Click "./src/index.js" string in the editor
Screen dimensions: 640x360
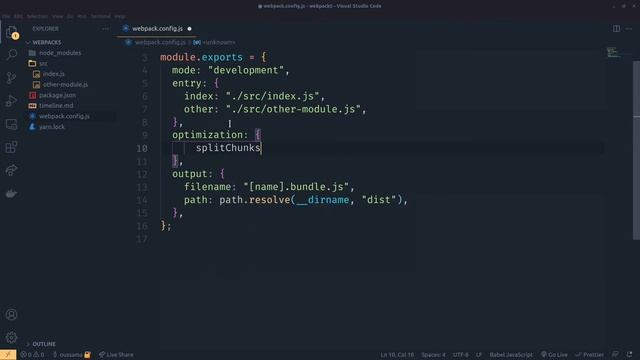point(273,96)
